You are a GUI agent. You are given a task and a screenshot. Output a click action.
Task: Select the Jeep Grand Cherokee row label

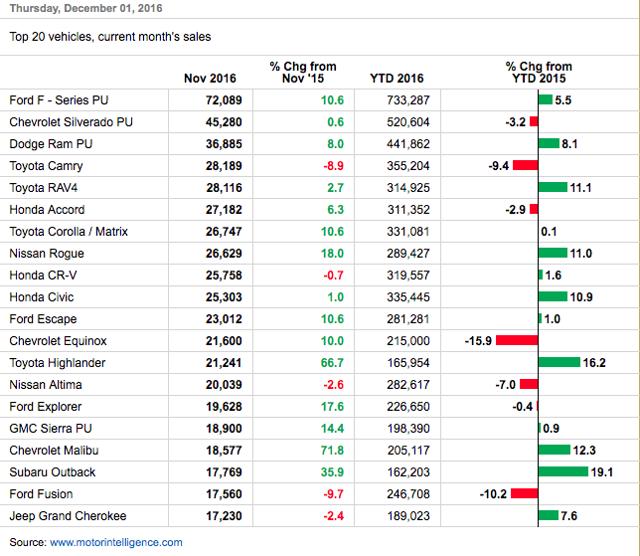[x=68, y=516]
